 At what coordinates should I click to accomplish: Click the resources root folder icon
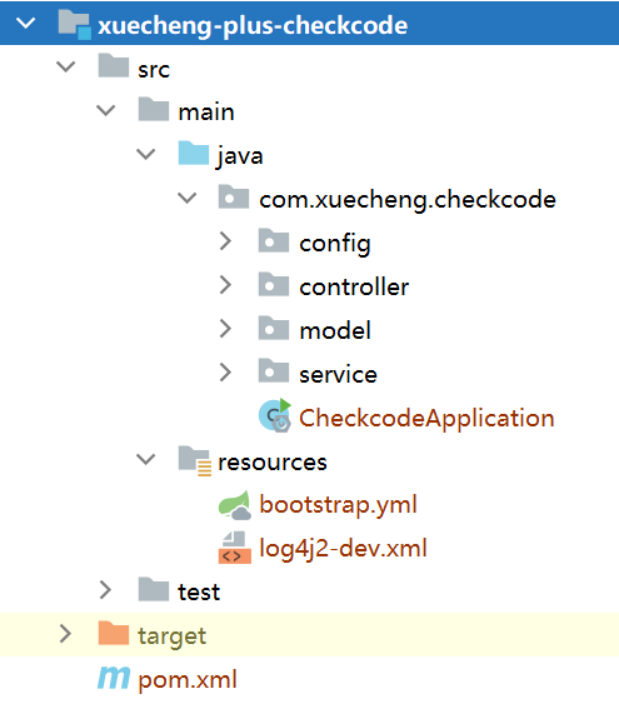pyautogui.click(x=194, y=461)
